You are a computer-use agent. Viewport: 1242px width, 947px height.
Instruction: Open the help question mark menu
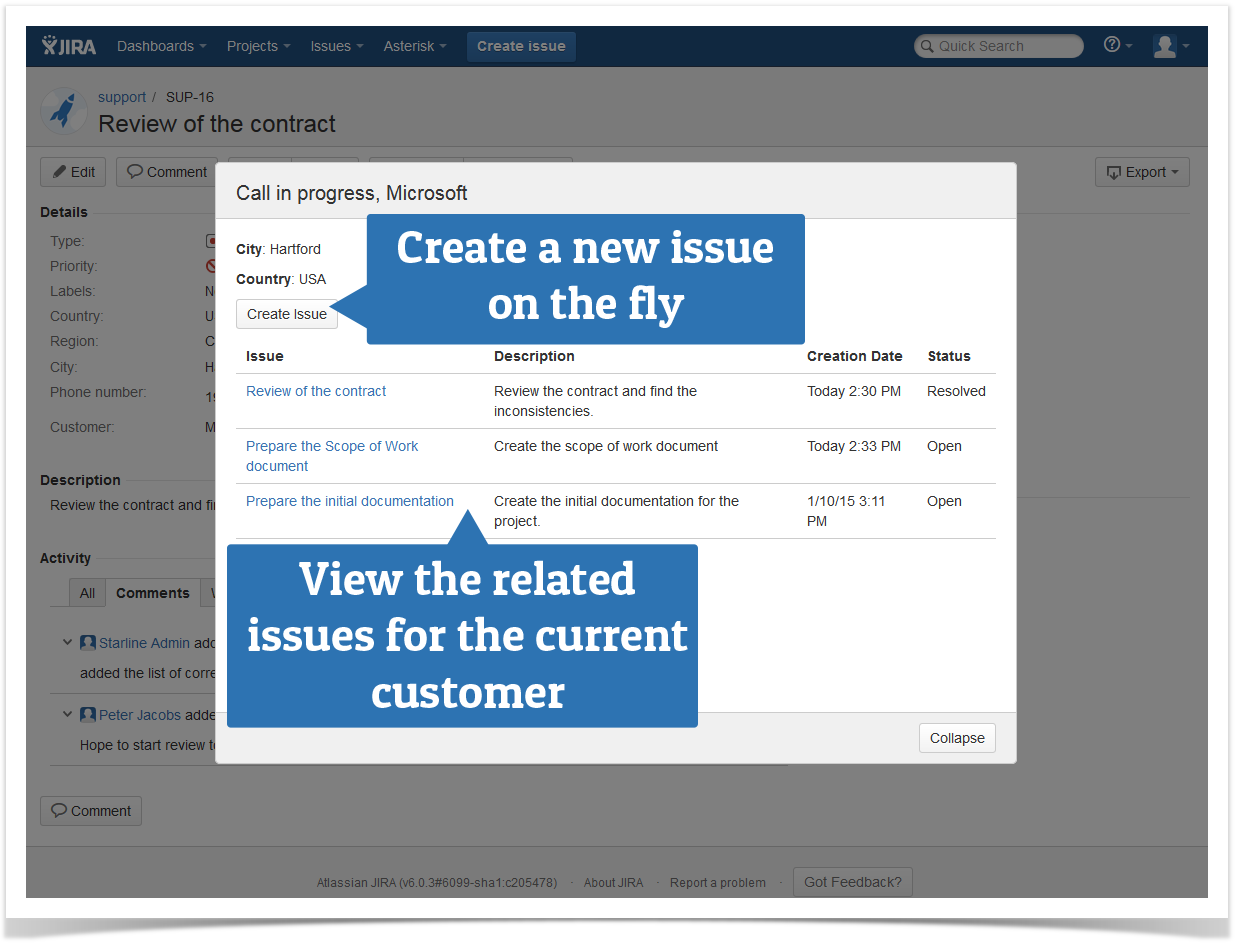click(1117, 46)
